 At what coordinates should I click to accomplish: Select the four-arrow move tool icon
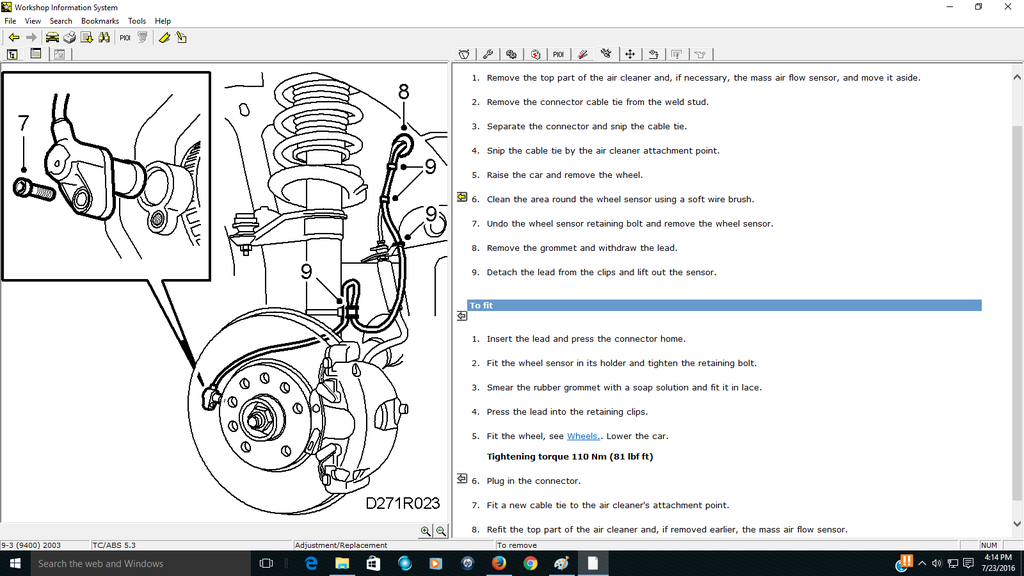click(632, 53)
